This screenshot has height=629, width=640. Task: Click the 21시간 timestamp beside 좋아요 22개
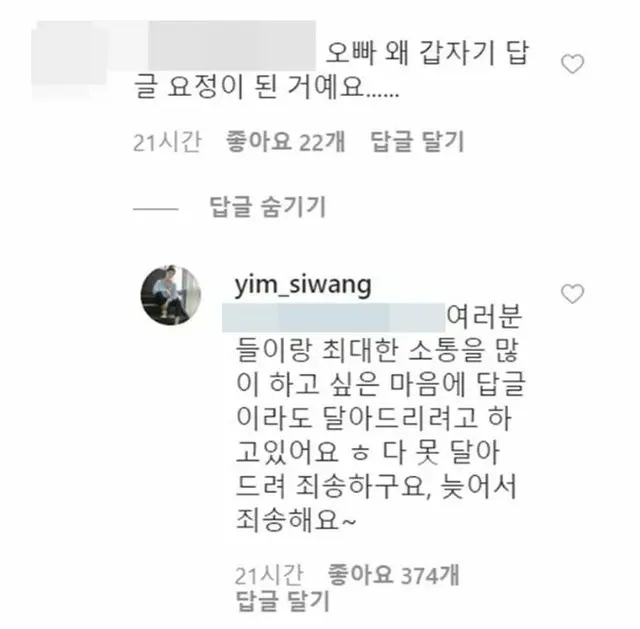[x=167, y=142]
